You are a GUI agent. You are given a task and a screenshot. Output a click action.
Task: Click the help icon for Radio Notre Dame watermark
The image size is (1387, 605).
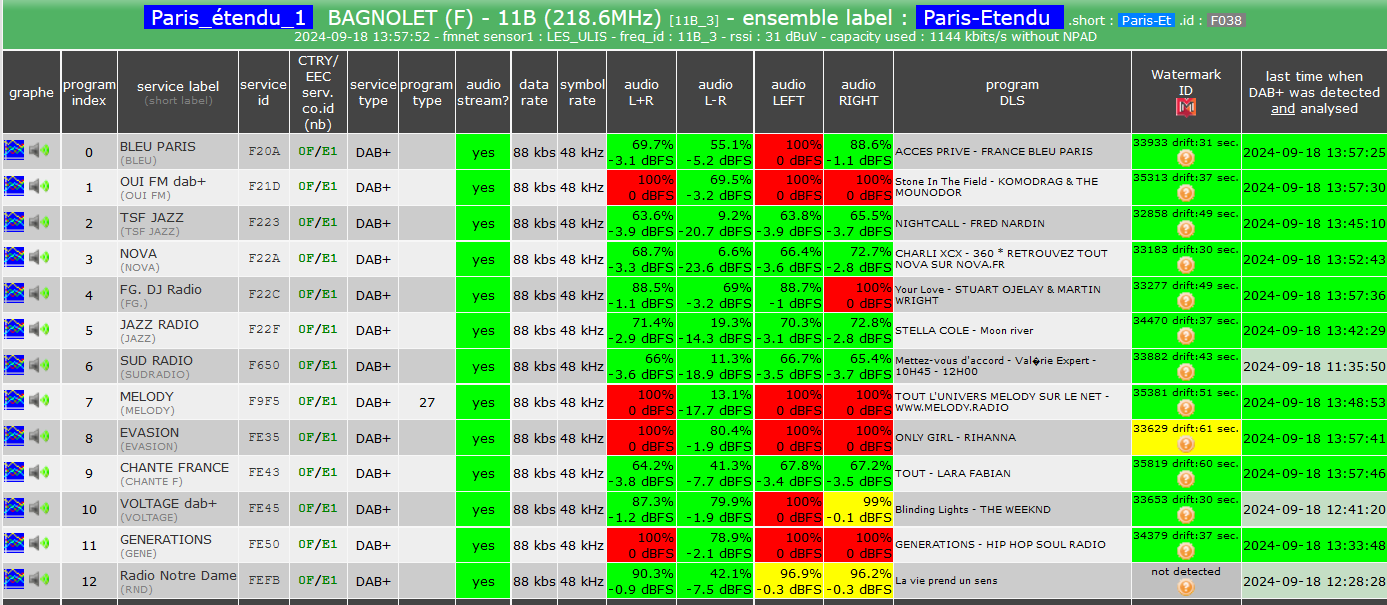click(x=1186, y=587)
